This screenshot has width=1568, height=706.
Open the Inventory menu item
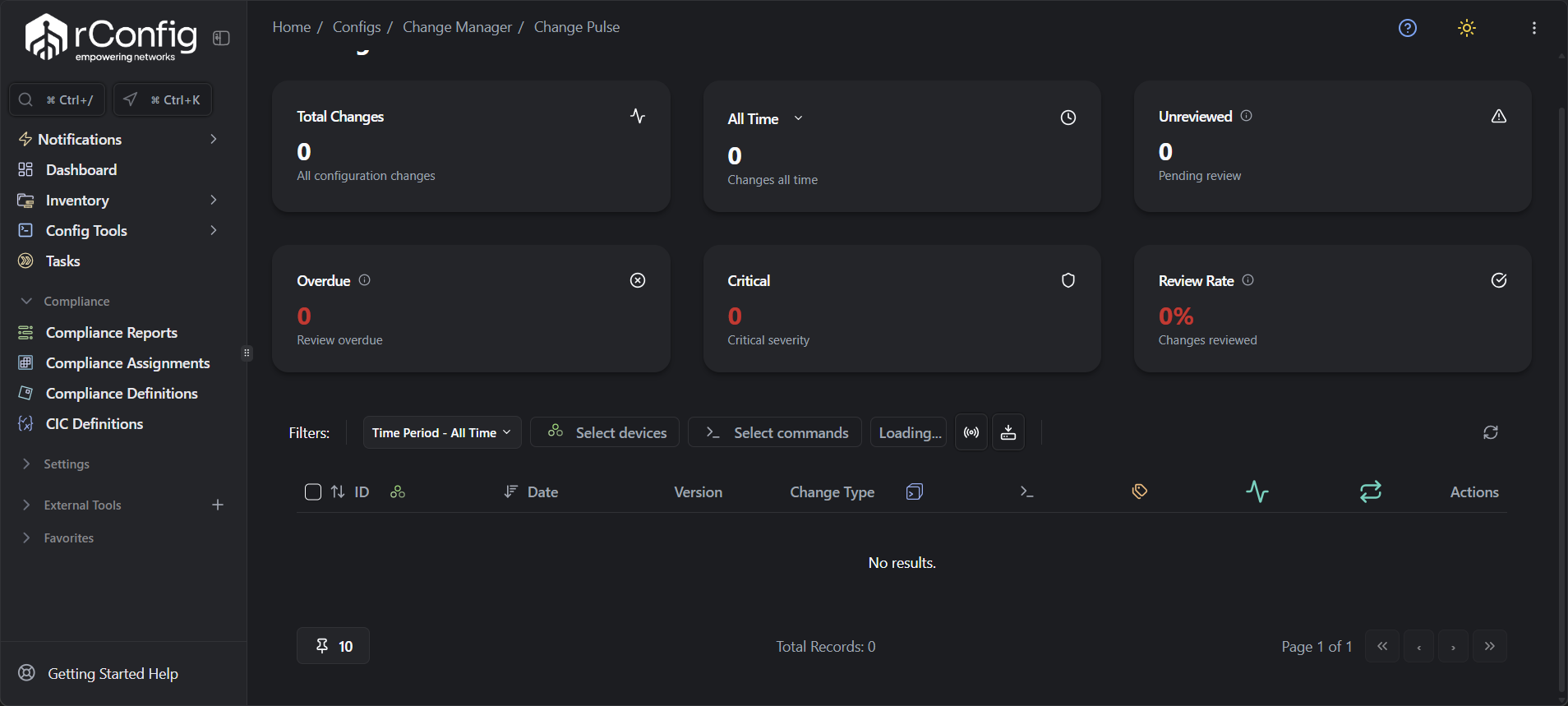click(77, 200)
